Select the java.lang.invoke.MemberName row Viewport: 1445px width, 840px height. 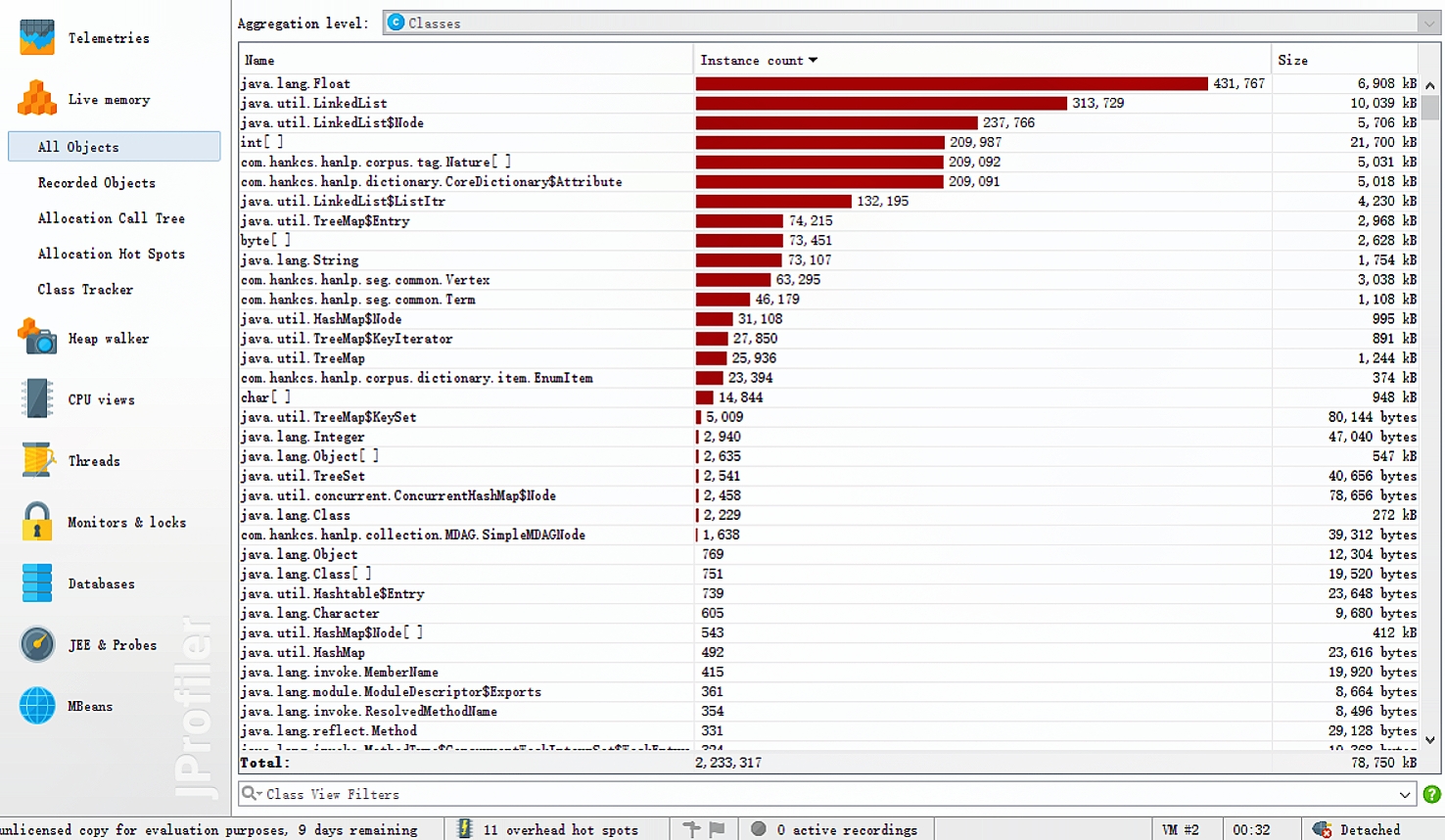click(x=829, y=672)
